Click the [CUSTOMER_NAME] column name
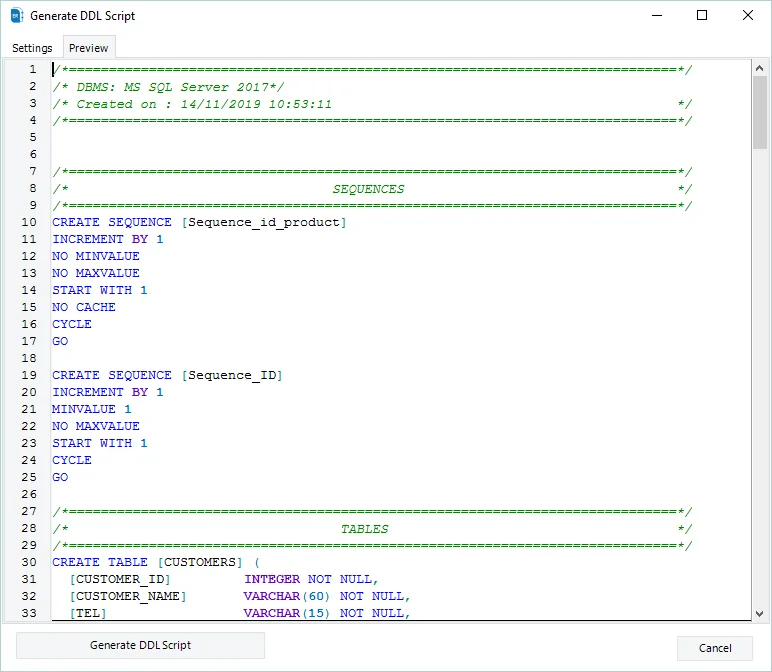772x672 pixels. [128, 597]
